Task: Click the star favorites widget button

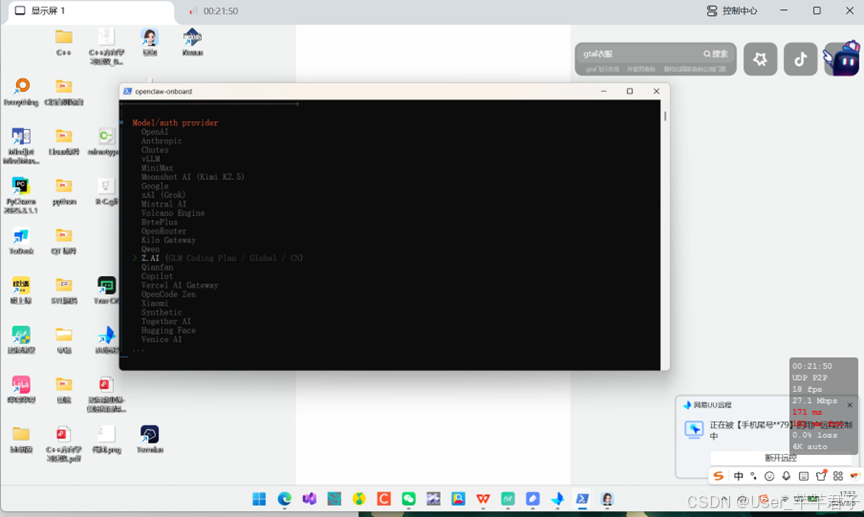Action: click(x=760, y=58)
